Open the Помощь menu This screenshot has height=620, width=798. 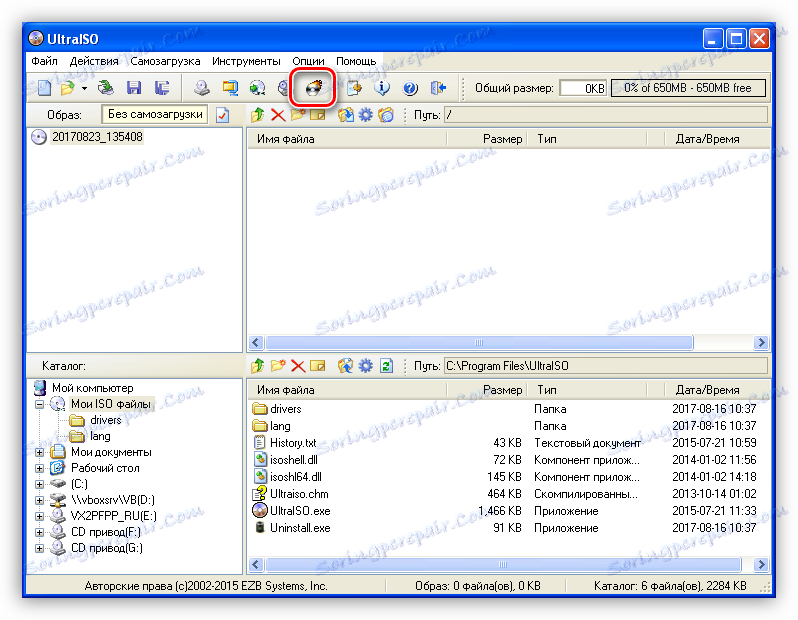tap(356, 61)
